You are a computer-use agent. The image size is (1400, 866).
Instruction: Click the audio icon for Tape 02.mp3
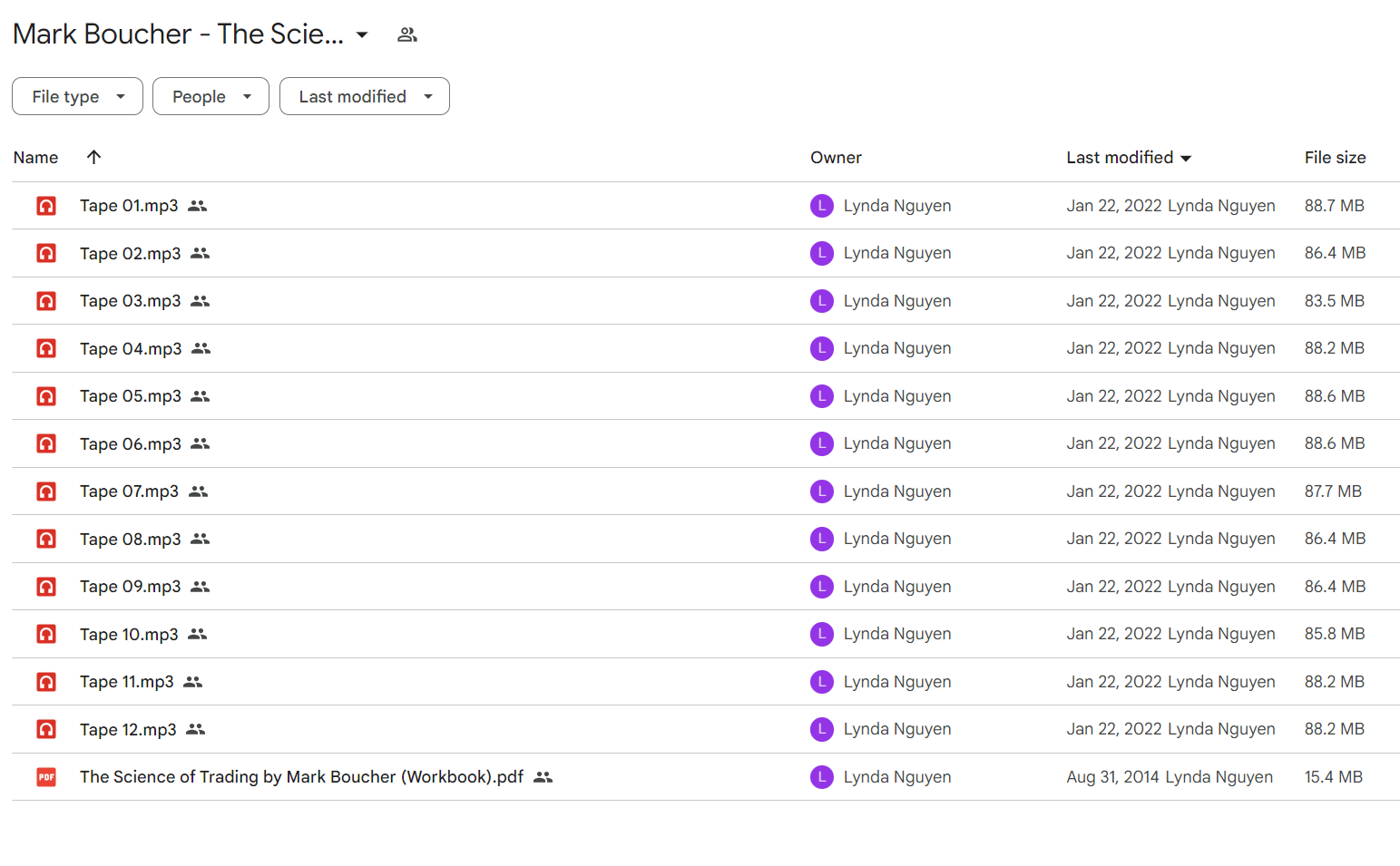click(46, 253)
